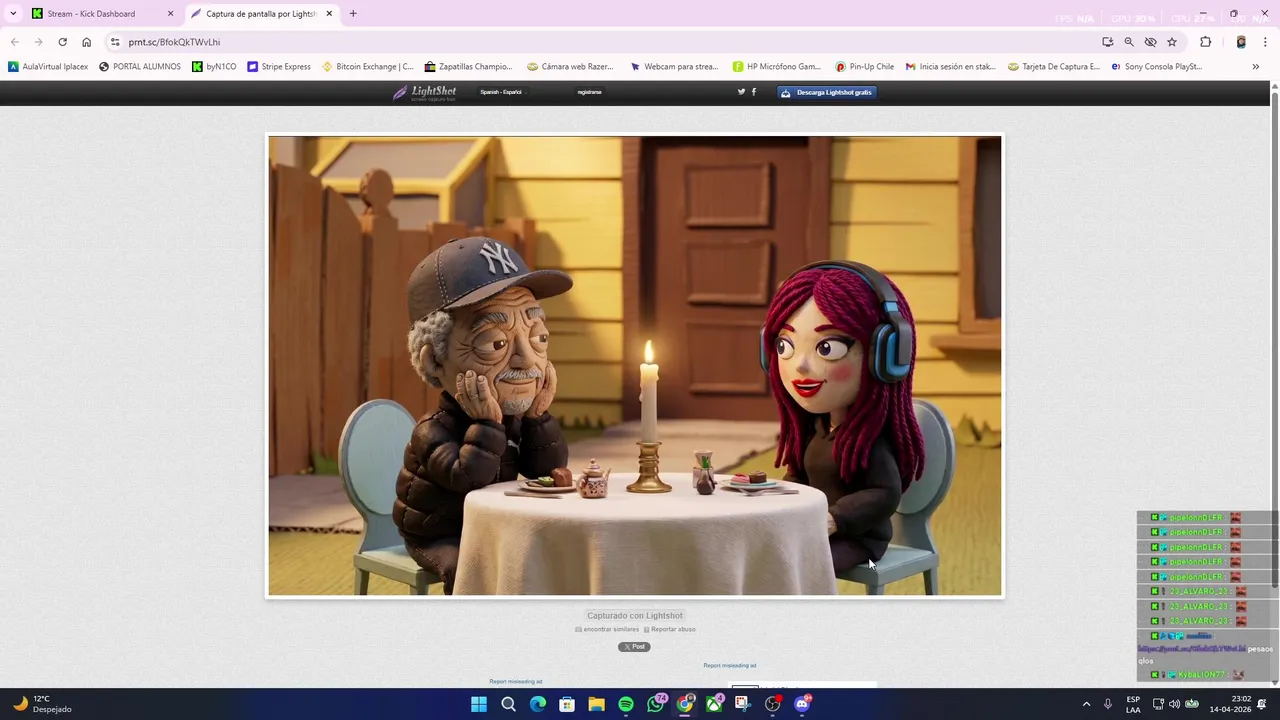Open the Chrome three-dot menu
The image size is (1280, 720).
1265,42
